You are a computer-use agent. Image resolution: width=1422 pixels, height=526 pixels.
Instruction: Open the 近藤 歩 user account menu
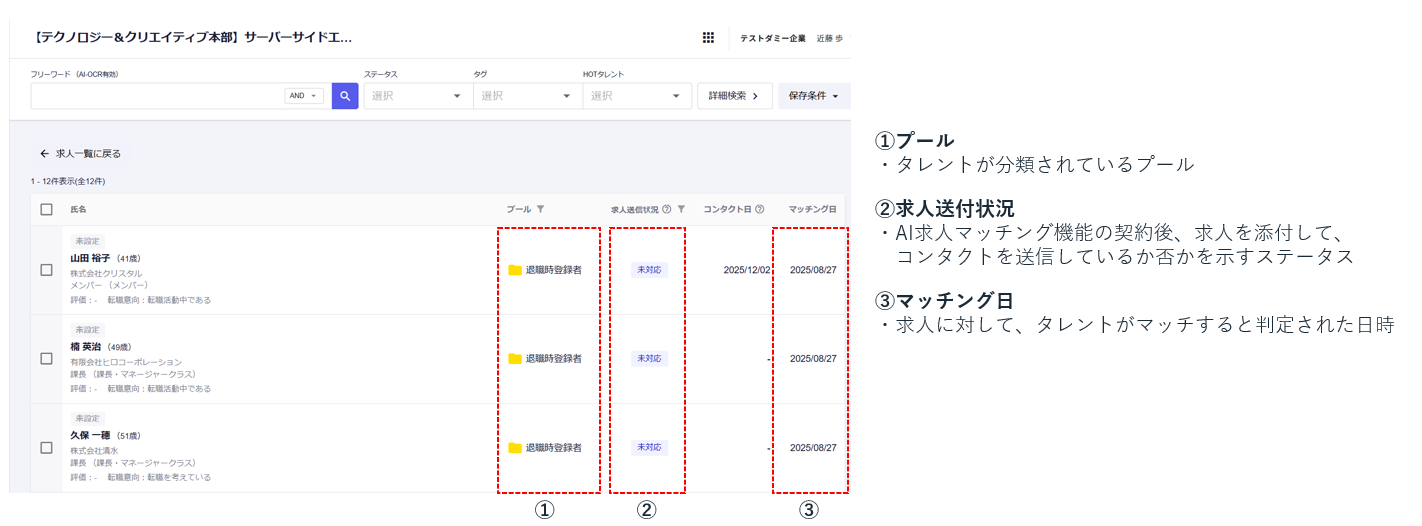[829, 38]
